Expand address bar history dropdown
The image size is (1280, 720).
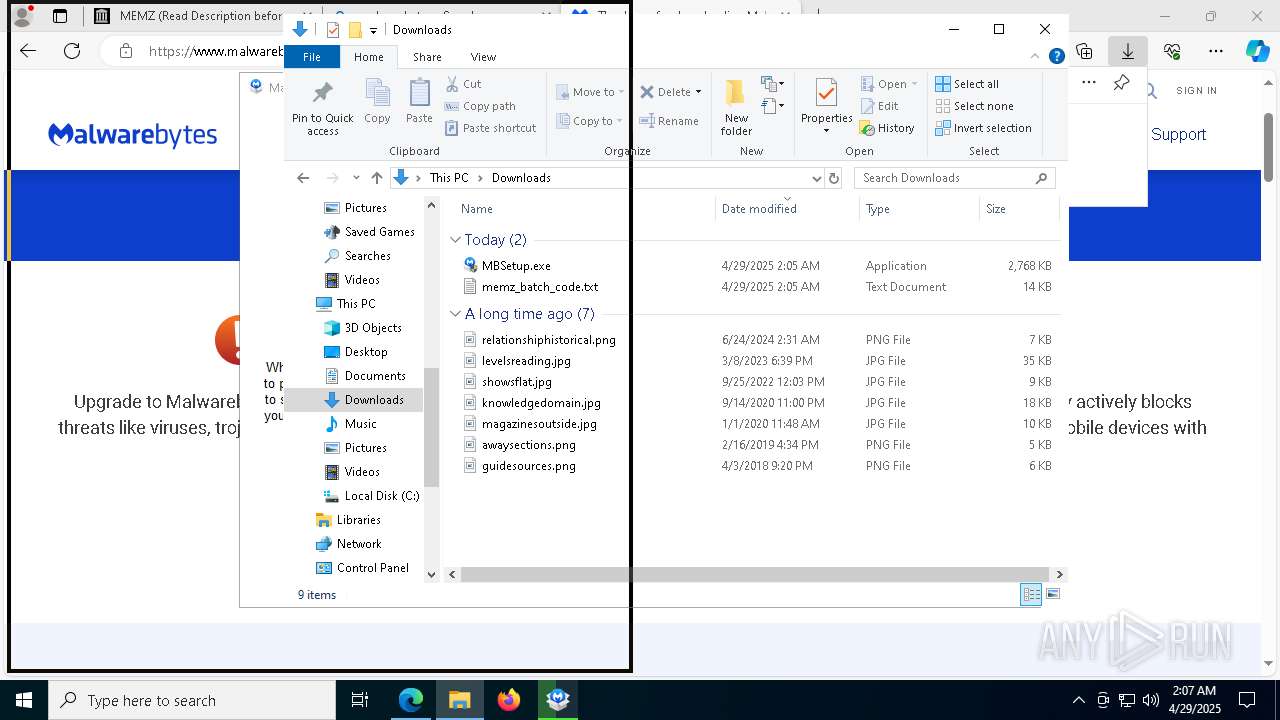pyautogui.click(x=816, y=178)
